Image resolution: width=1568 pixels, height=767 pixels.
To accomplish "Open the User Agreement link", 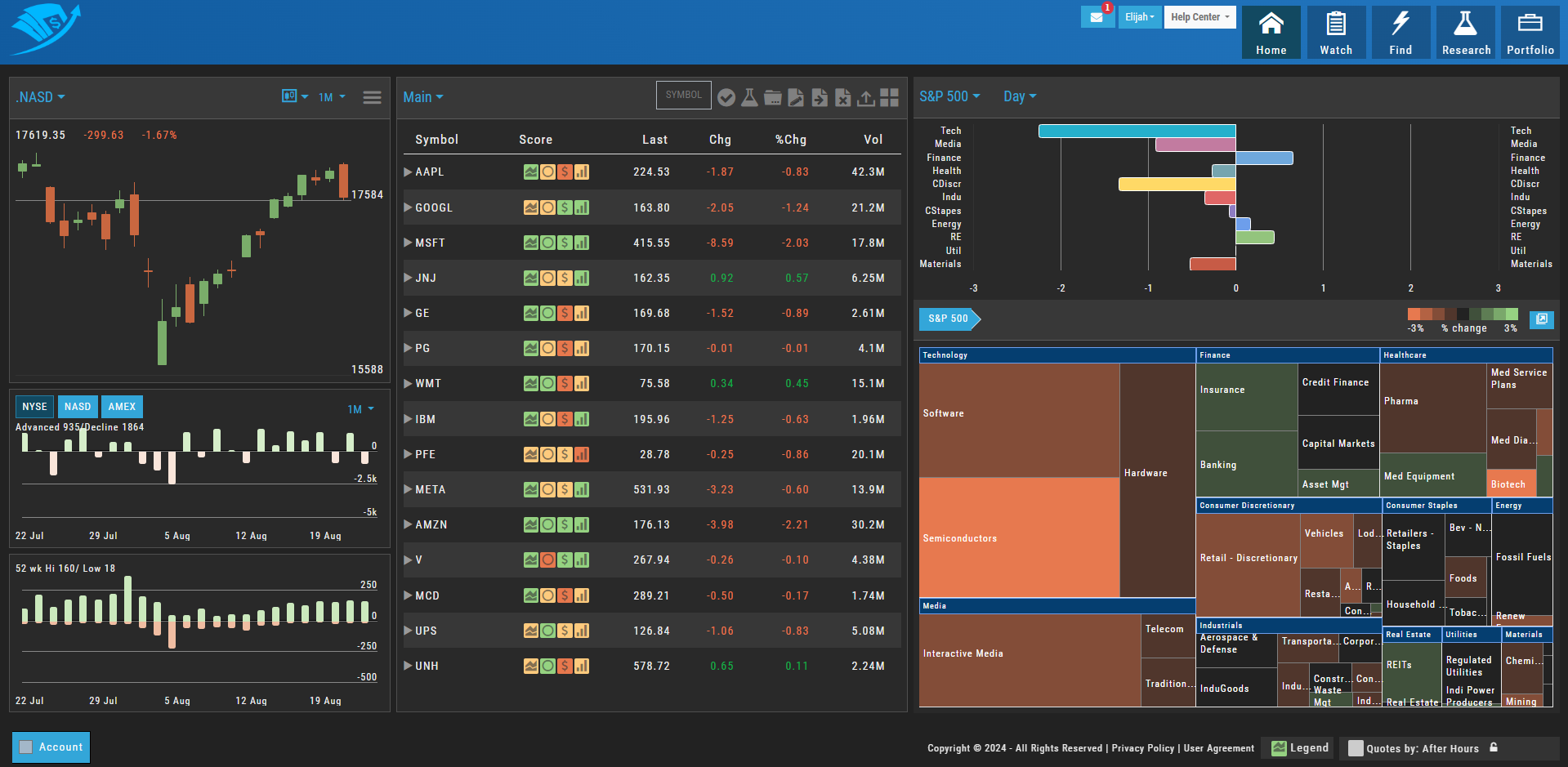I will pyautogui.click(x=1218, y=748).
